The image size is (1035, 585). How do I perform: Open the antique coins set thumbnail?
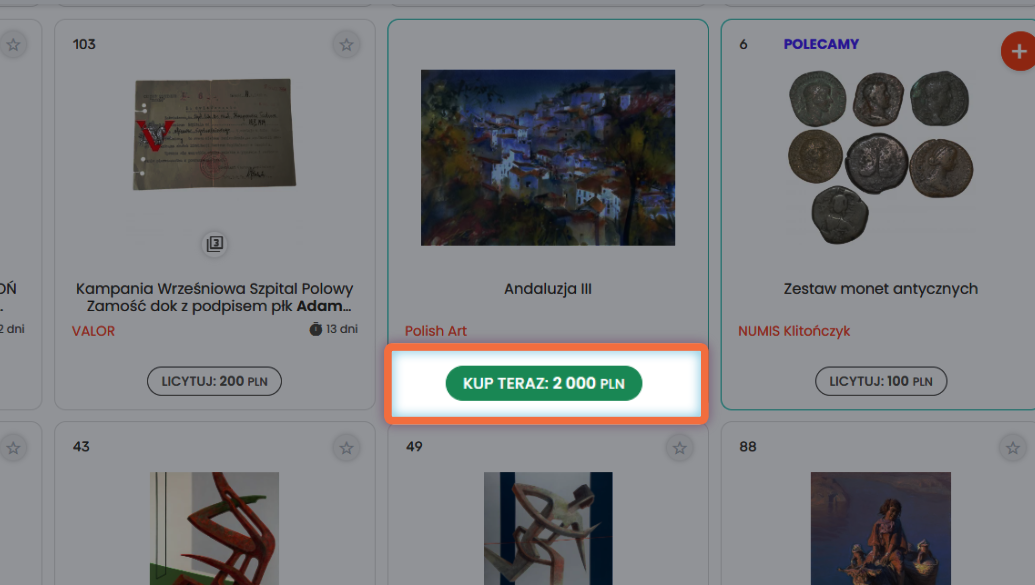click(881, 157)
